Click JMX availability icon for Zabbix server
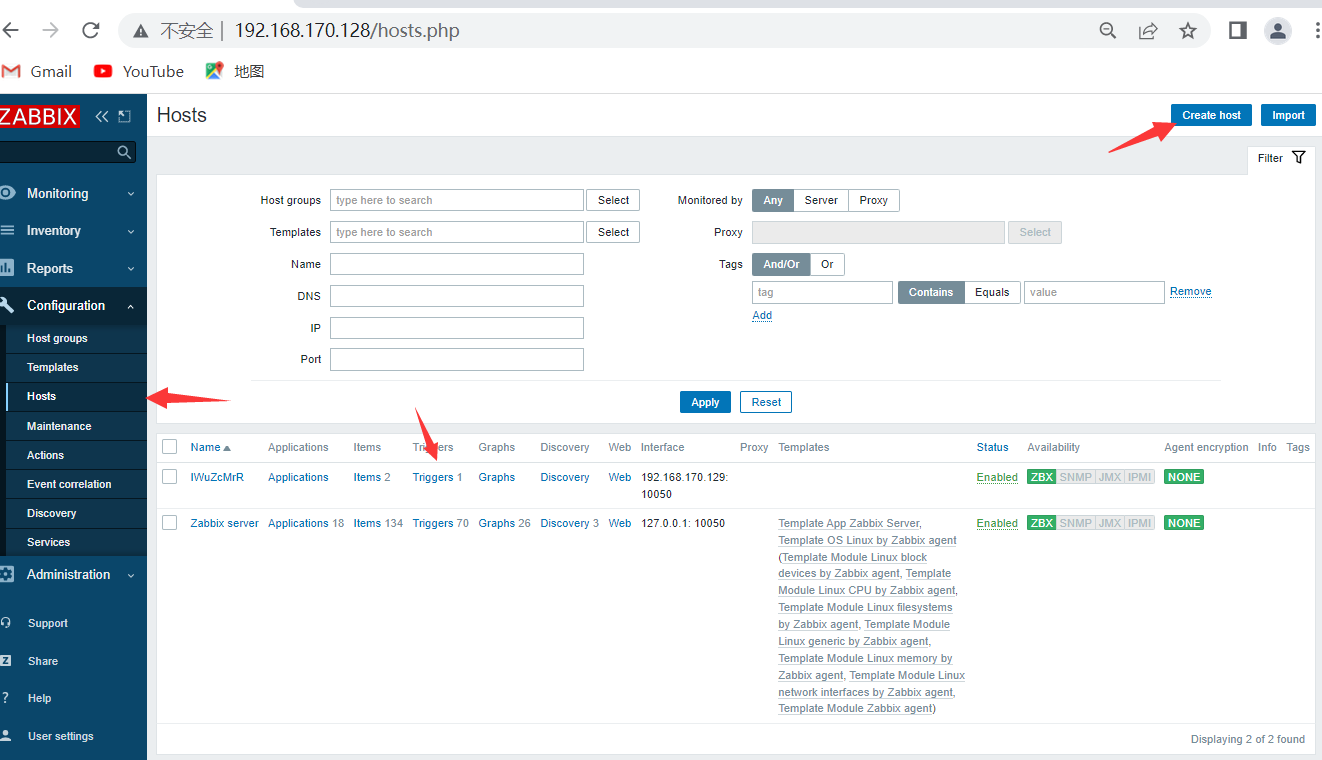This screenshot has height=760, width=1322. [x=1110, y=523]
